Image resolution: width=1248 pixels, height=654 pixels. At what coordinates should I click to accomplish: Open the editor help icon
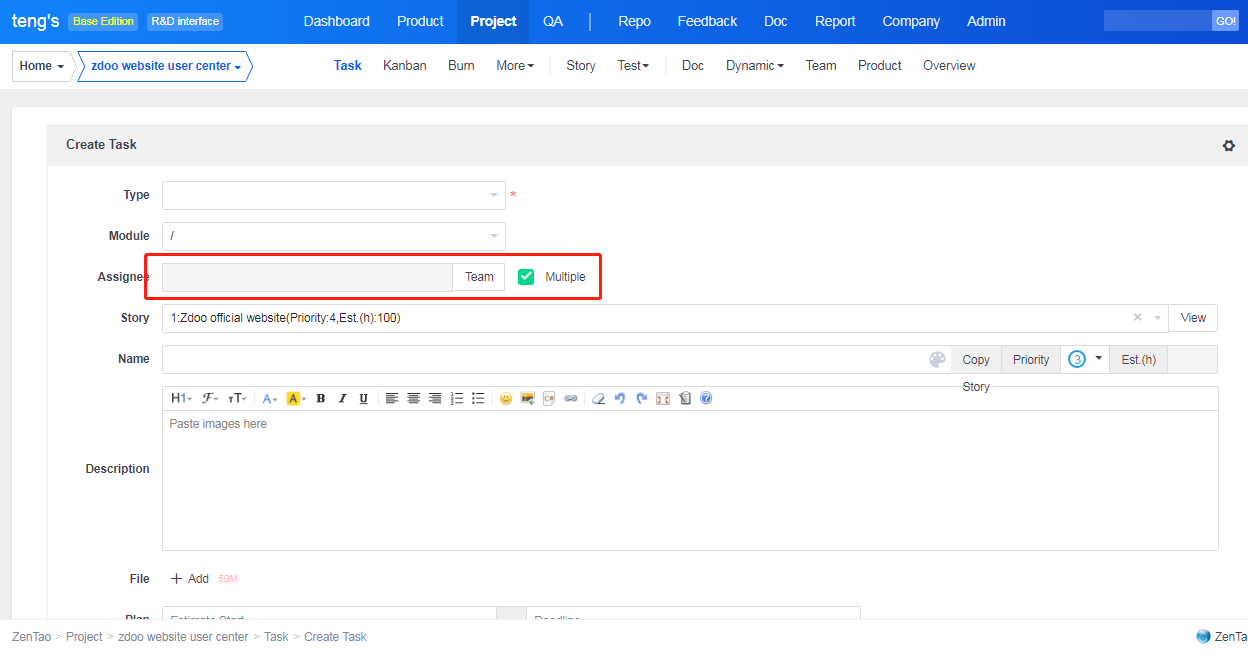click(x=706, y=398)
